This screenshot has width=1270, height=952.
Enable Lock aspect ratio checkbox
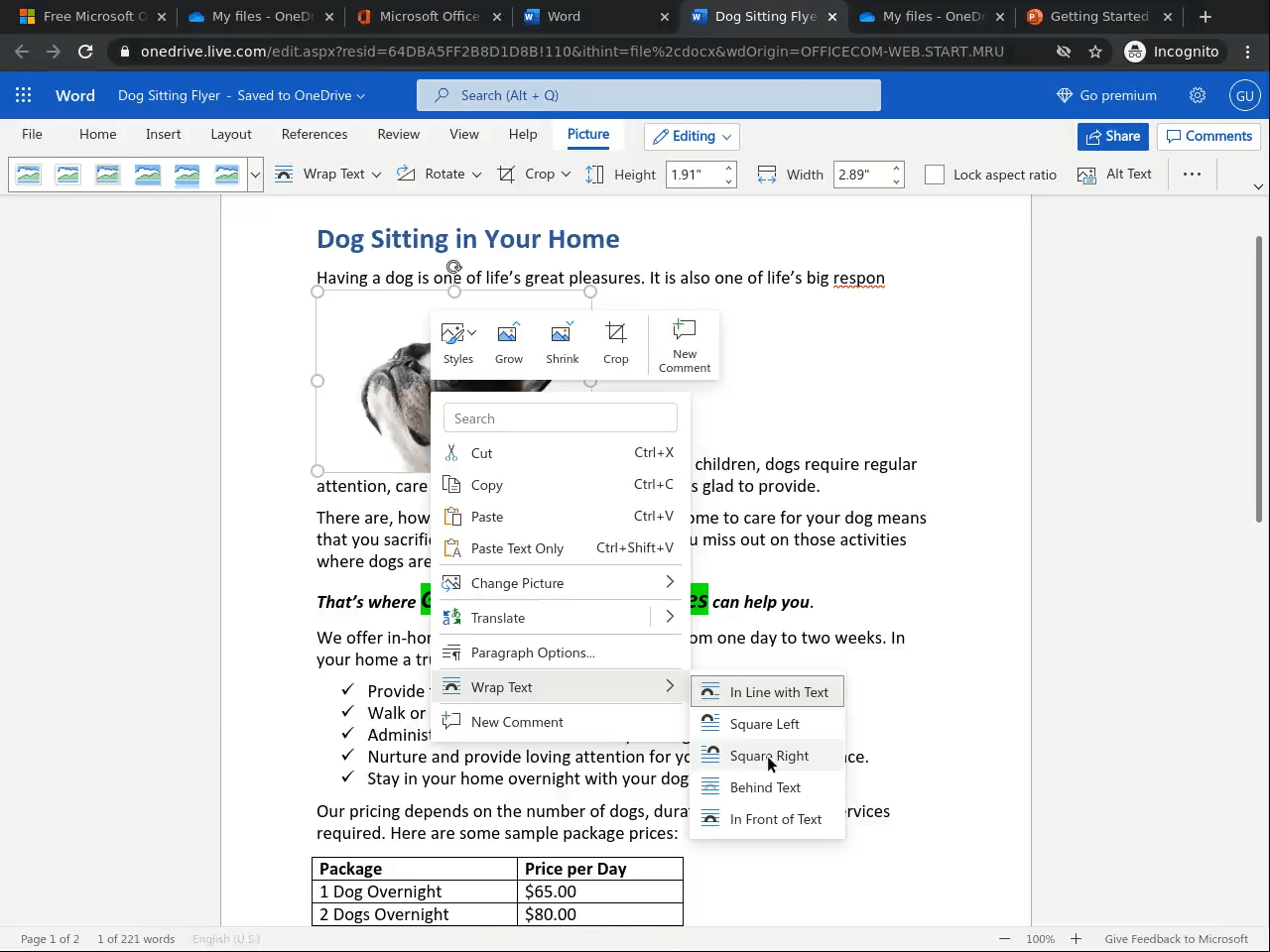pyautogui.click(x=934, y=174)
